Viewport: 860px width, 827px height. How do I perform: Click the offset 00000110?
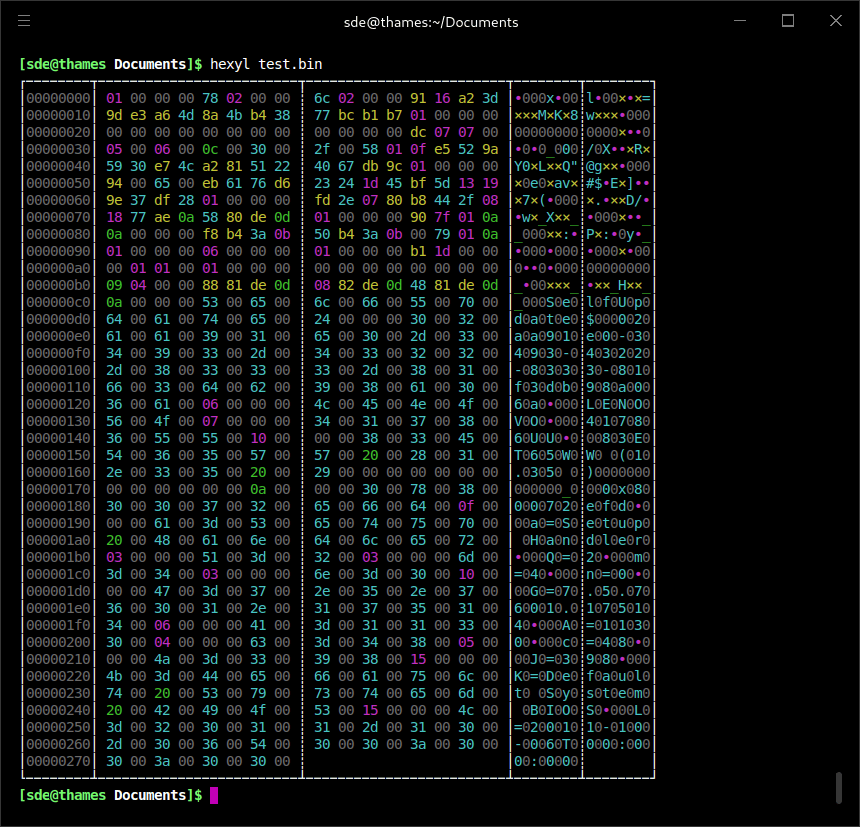click(x=58, y=387)
